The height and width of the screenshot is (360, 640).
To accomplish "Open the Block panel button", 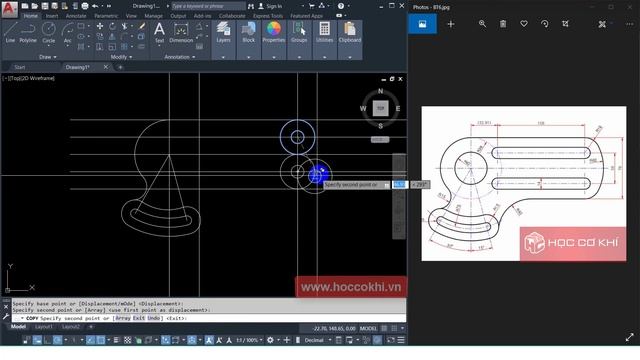I will tap(248, 33).
